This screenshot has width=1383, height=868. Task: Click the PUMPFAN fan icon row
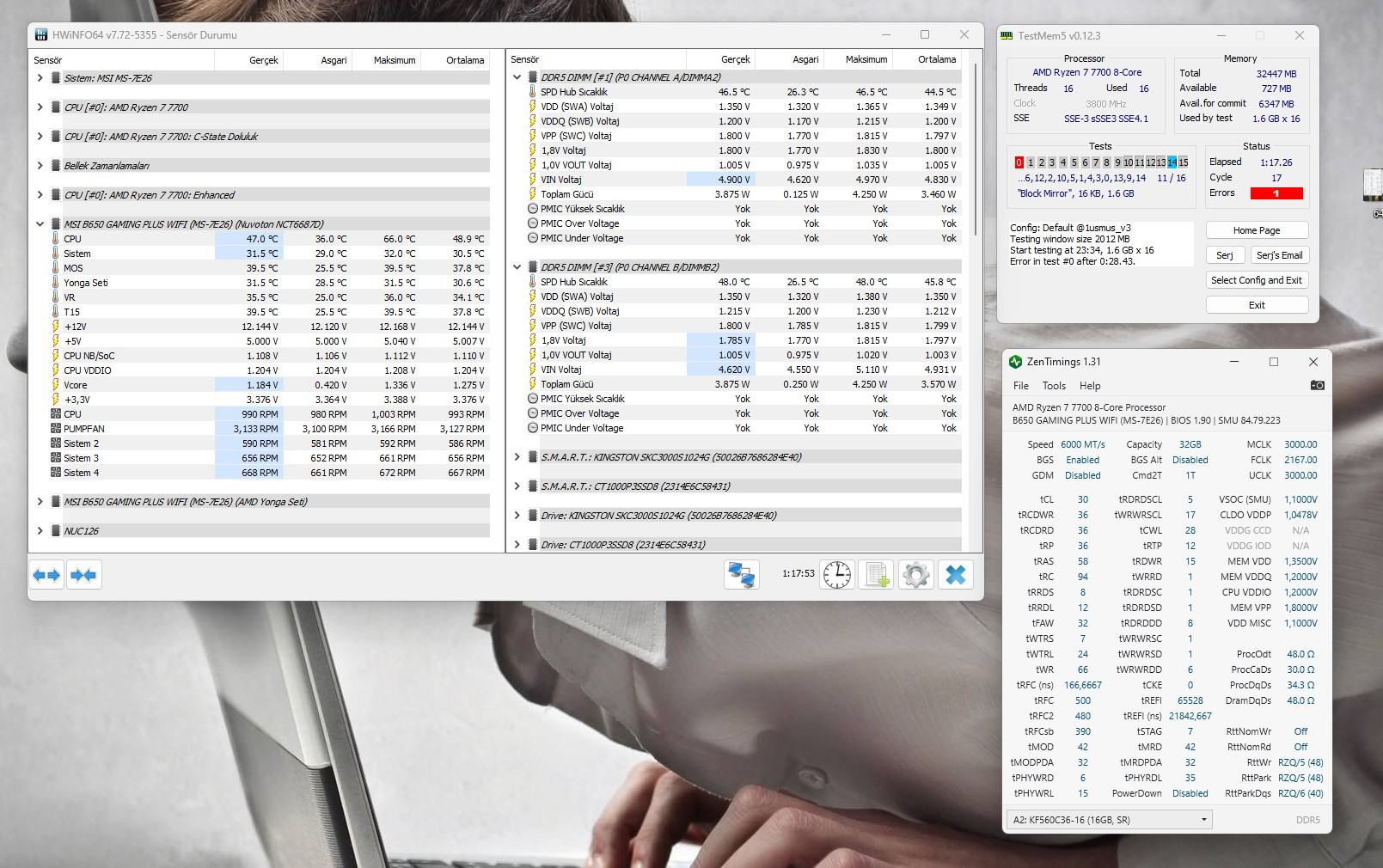56,428
